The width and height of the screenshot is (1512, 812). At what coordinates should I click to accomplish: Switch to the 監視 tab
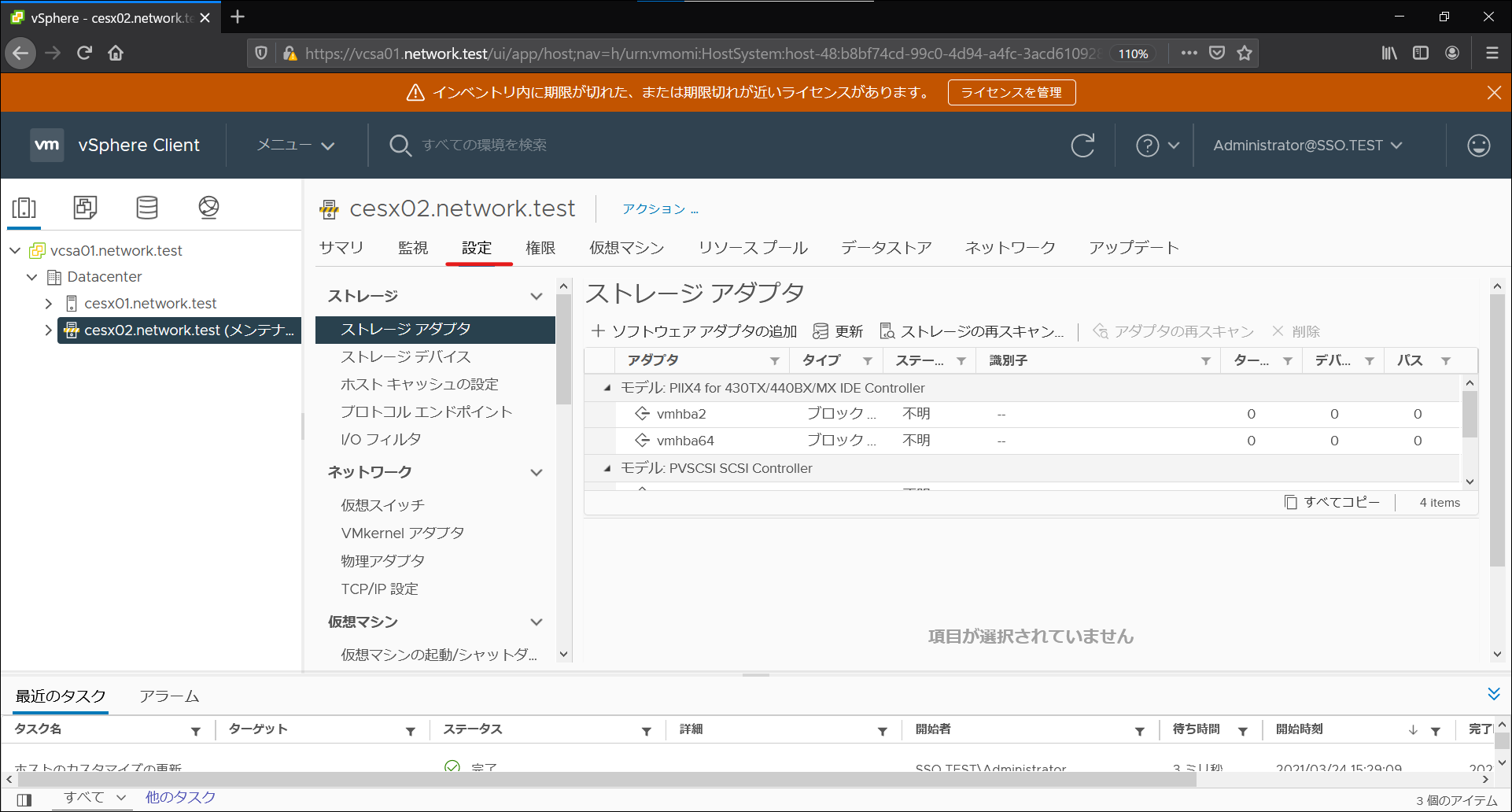(413, 248)
